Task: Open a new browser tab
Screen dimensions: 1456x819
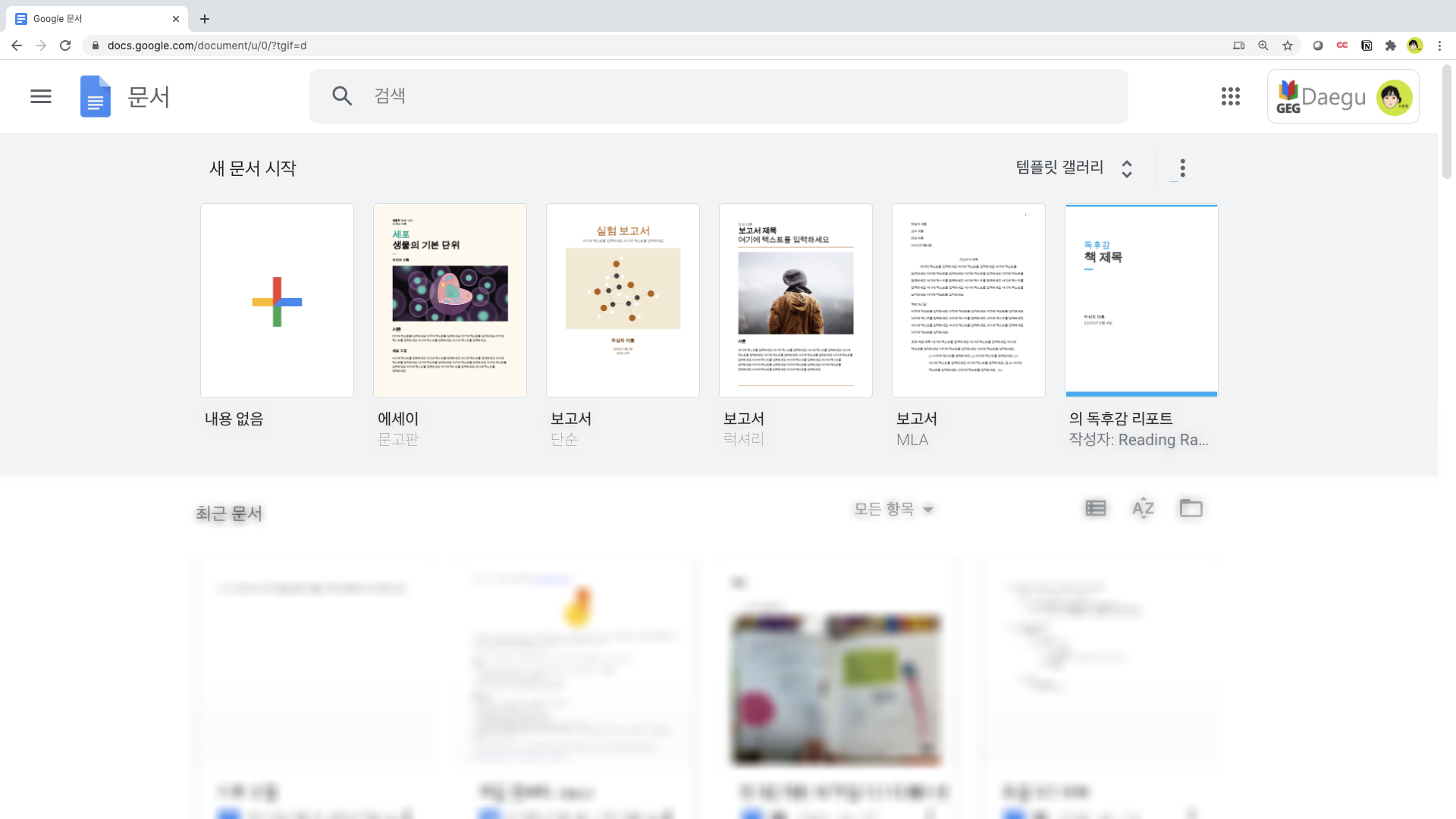Action: (205, 19)
